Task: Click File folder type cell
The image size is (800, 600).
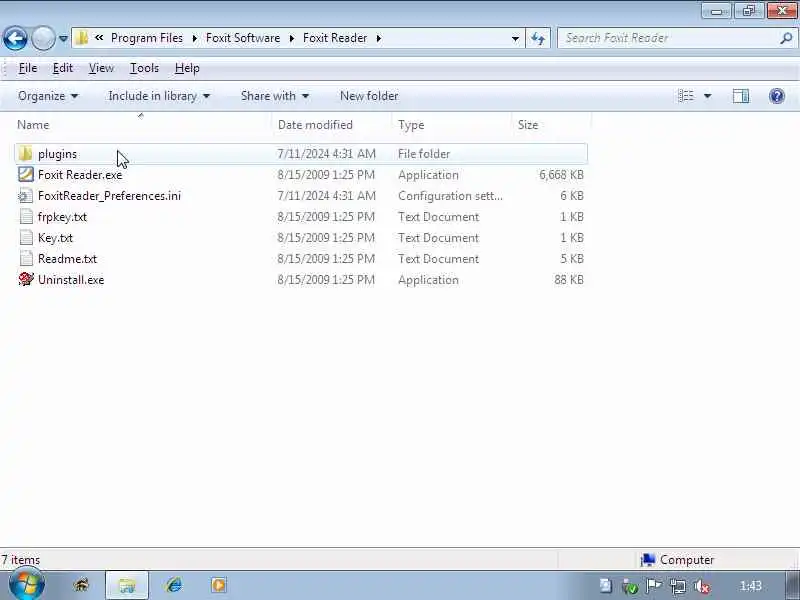Action: (x=424, y=154)
